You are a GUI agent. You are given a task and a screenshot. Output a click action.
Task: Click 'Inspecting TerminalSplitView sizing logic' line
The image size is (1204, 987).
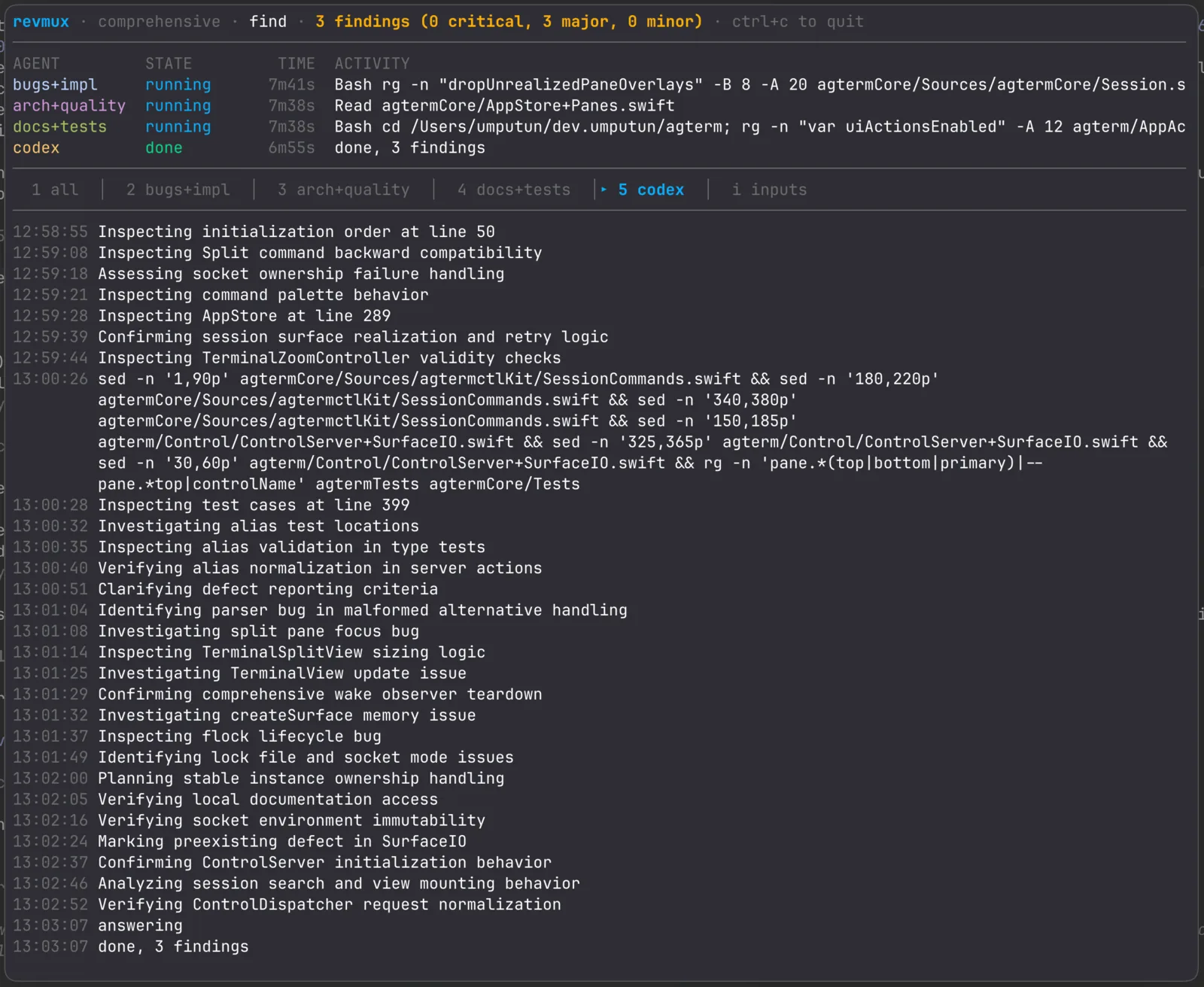point(292,652)
